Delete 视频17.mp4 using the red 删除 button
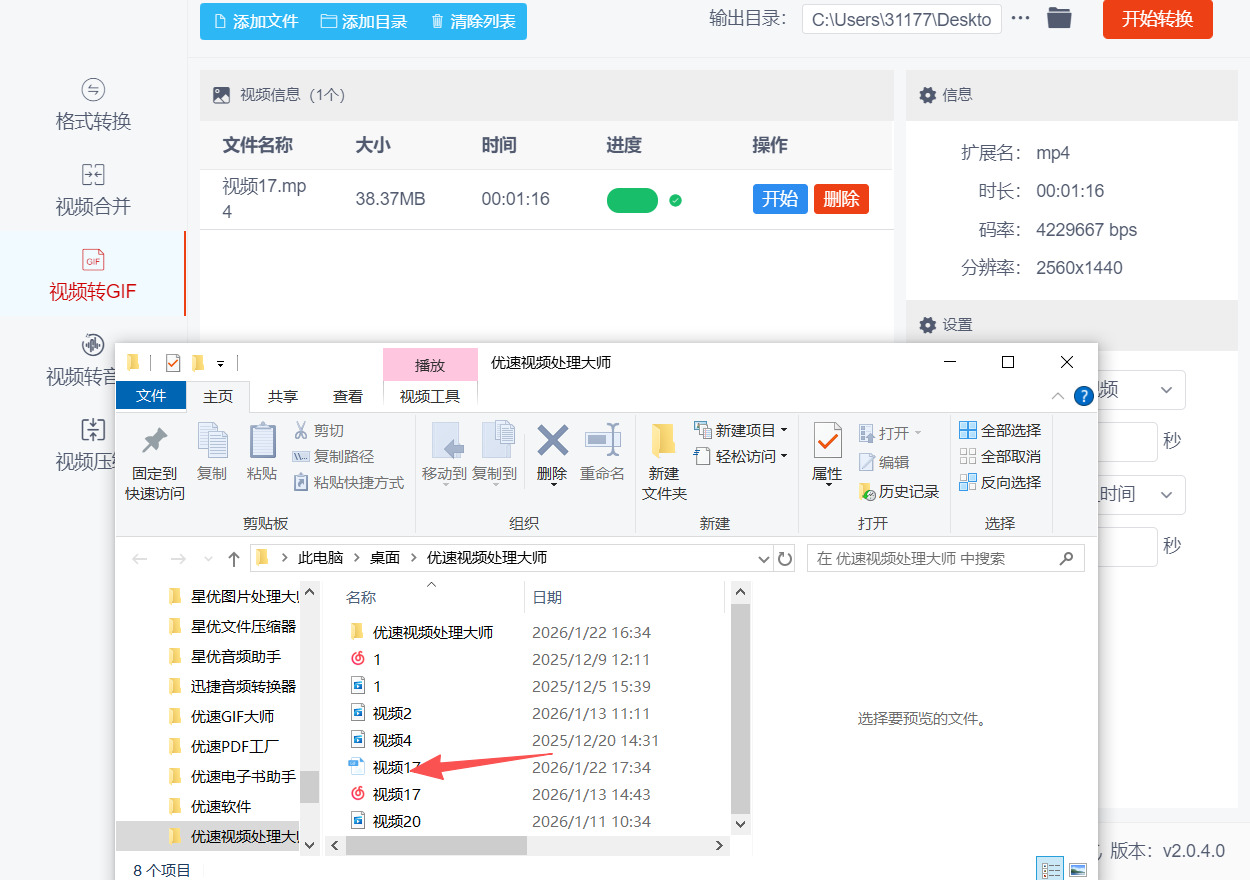Screen dimensions: 1250x880 coord(840,199)
